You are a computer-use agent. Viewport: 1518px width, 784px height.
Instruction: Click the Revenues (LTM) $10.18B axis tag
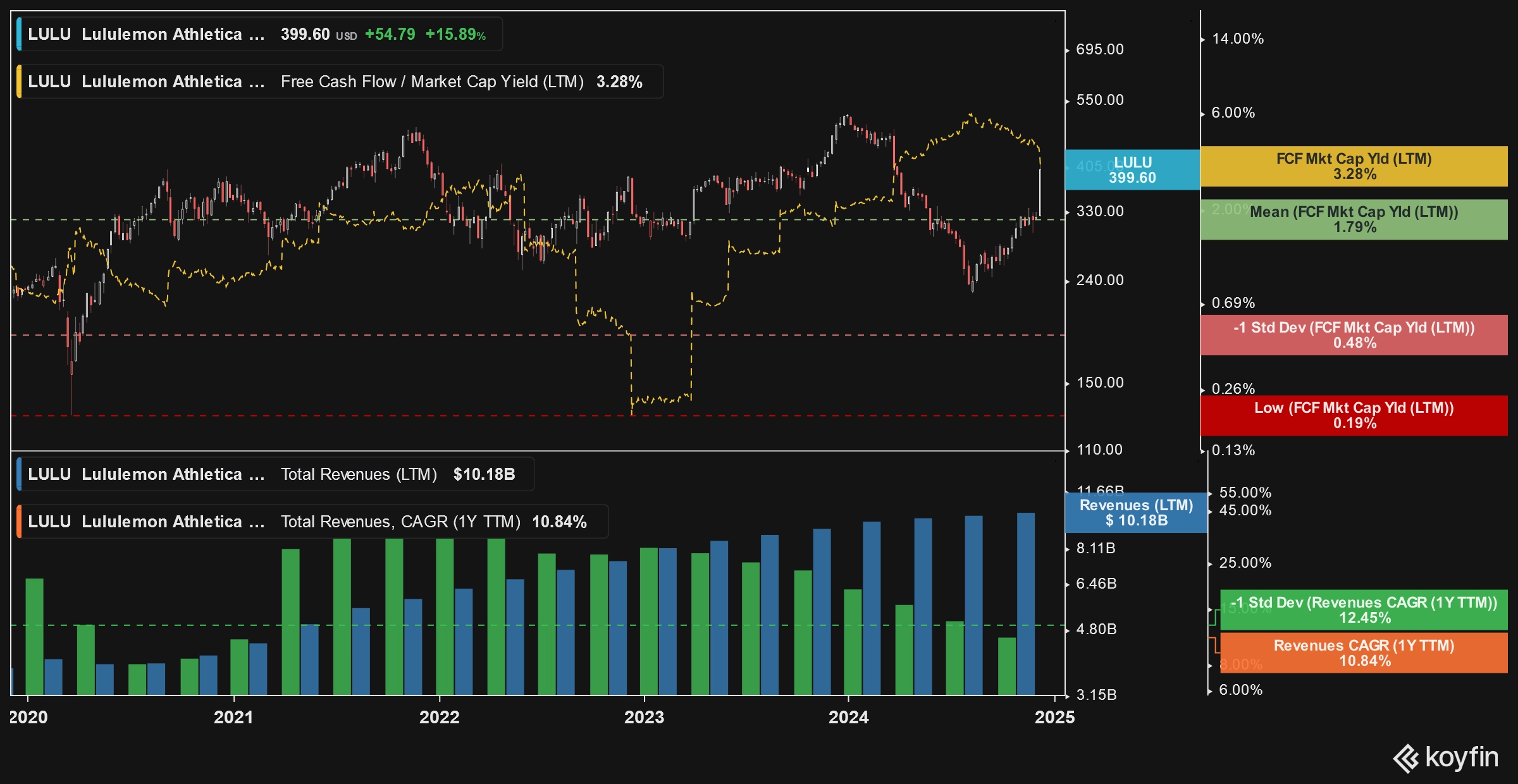(x=1137, y=513)
